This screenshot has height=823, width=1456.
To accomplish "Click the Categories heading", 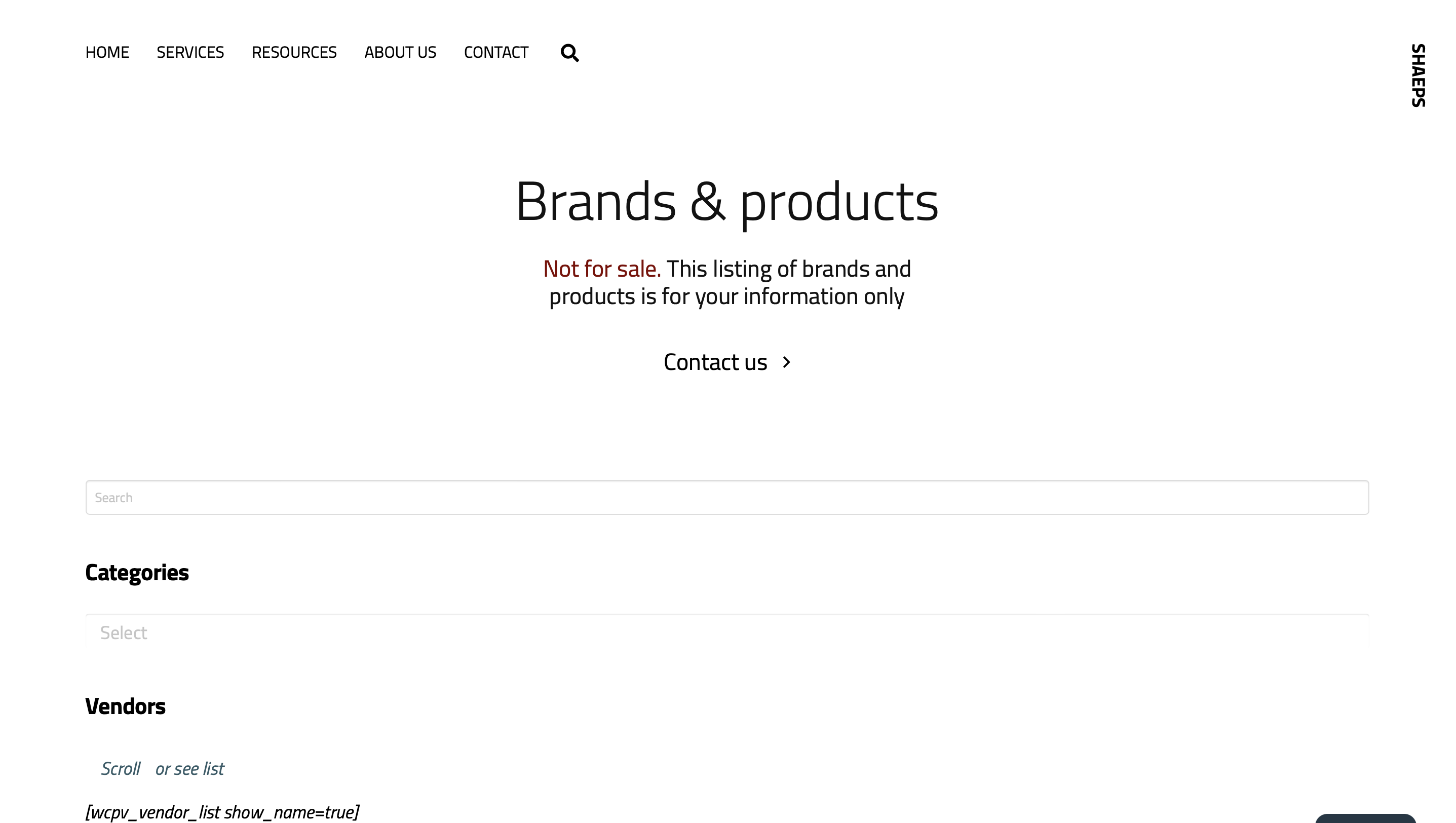I will tap(137, 573).
